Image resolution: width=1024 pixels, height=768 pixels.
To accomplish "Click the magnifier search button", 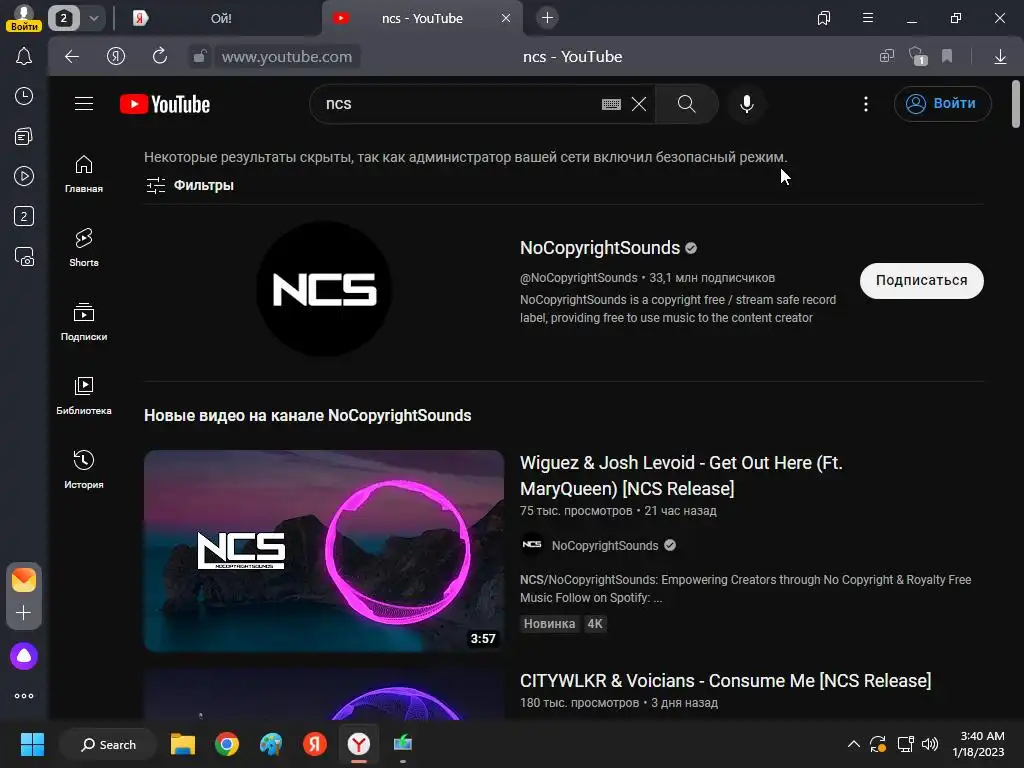I will [686, 104].
